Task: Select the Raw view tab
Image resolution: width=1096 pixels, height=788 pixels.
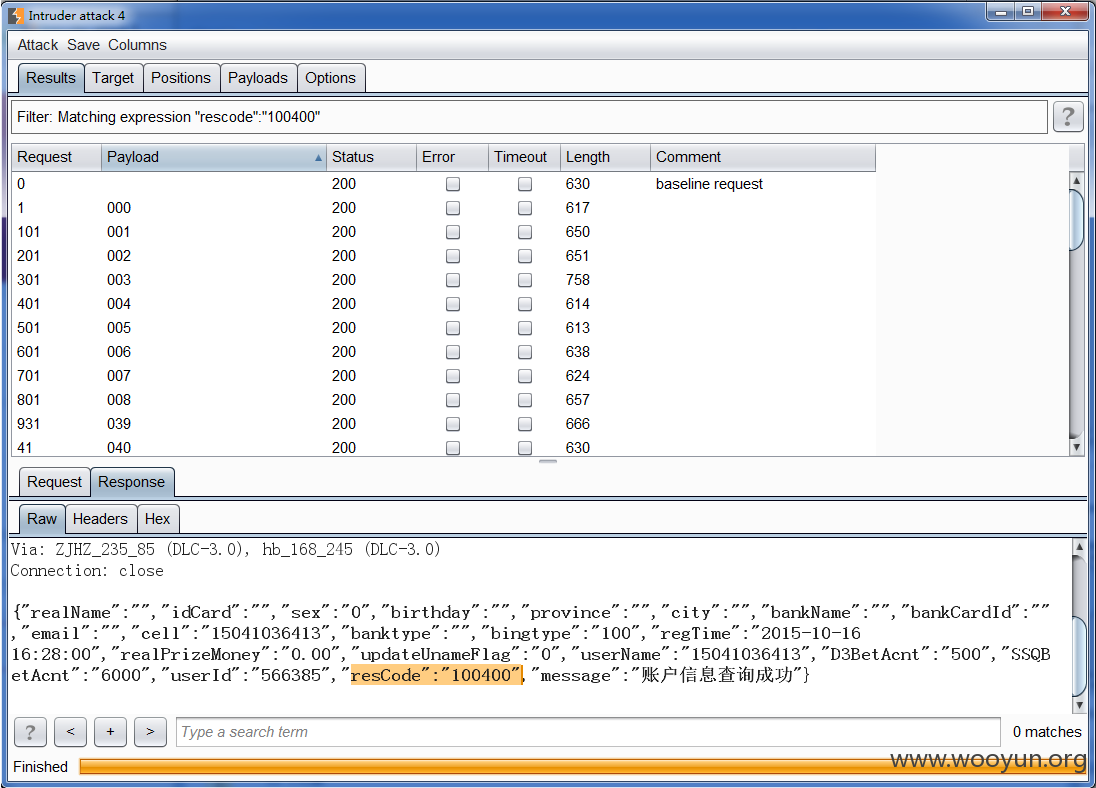Action: [x=42, y=519]
